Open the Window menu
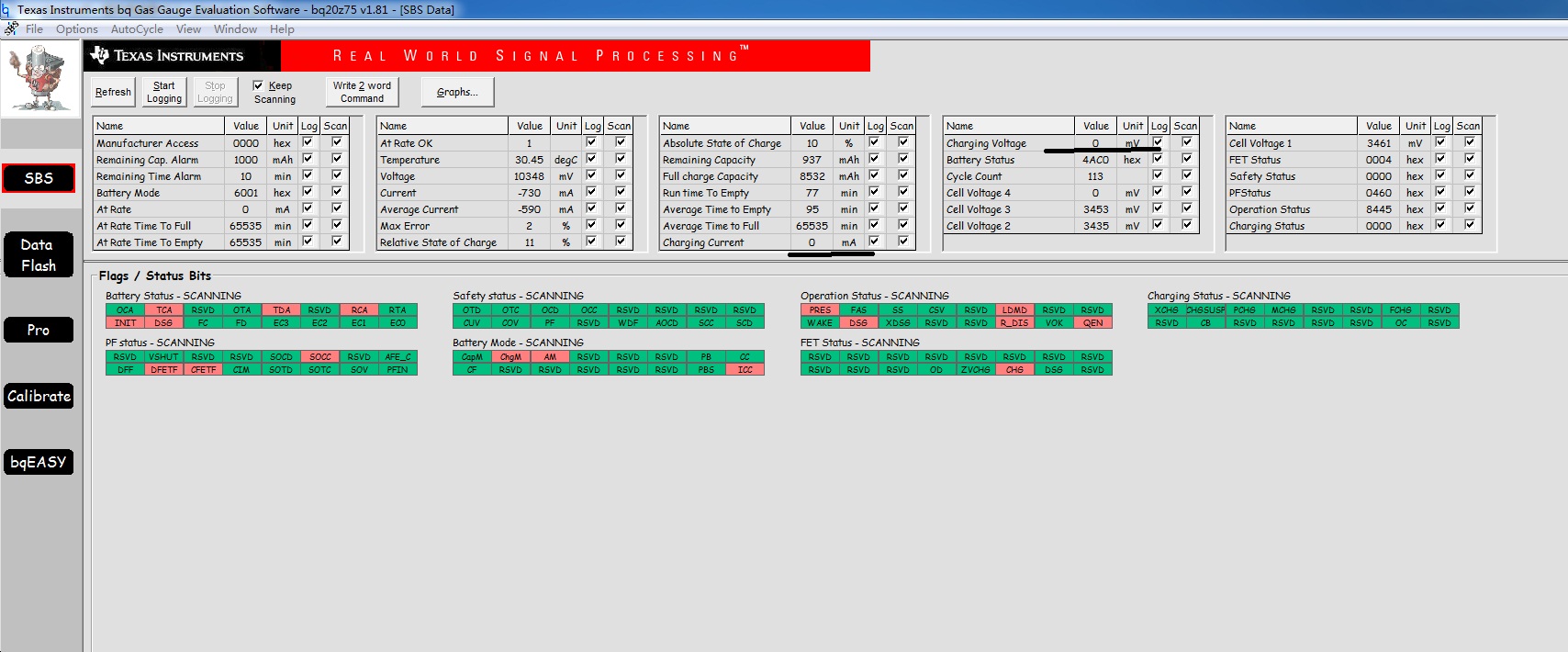1568x652 pixels. point(236,29)
